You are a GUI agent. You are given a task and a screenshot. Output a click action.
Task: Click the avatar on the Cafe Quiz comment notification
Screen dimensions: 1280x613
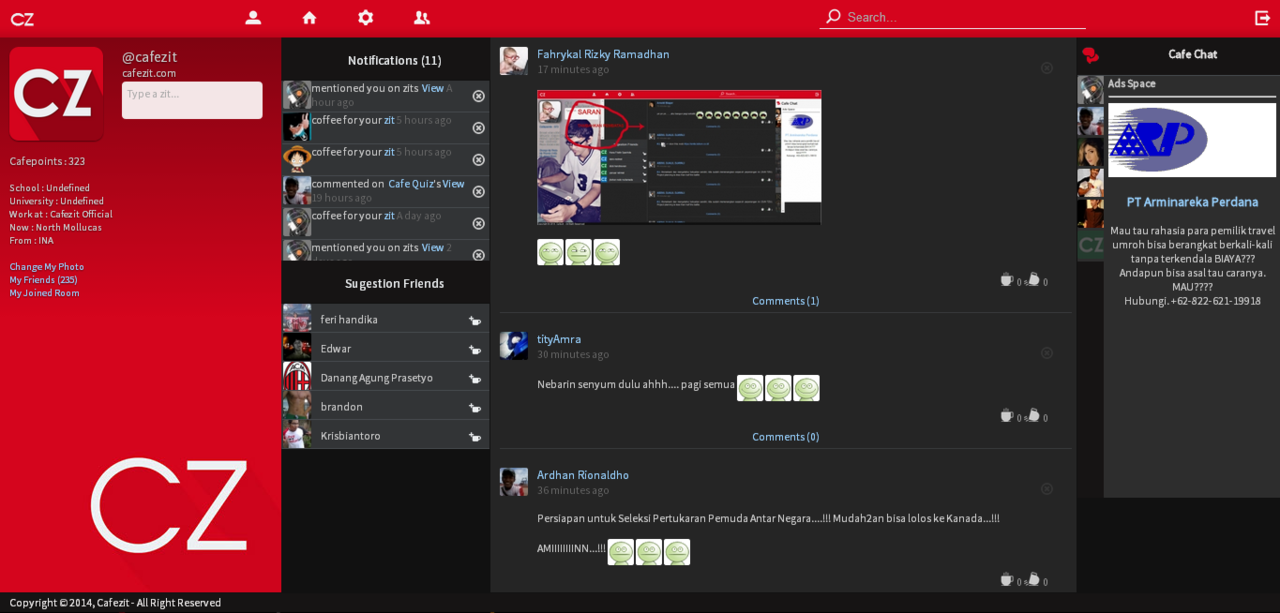tap(297, 191)
